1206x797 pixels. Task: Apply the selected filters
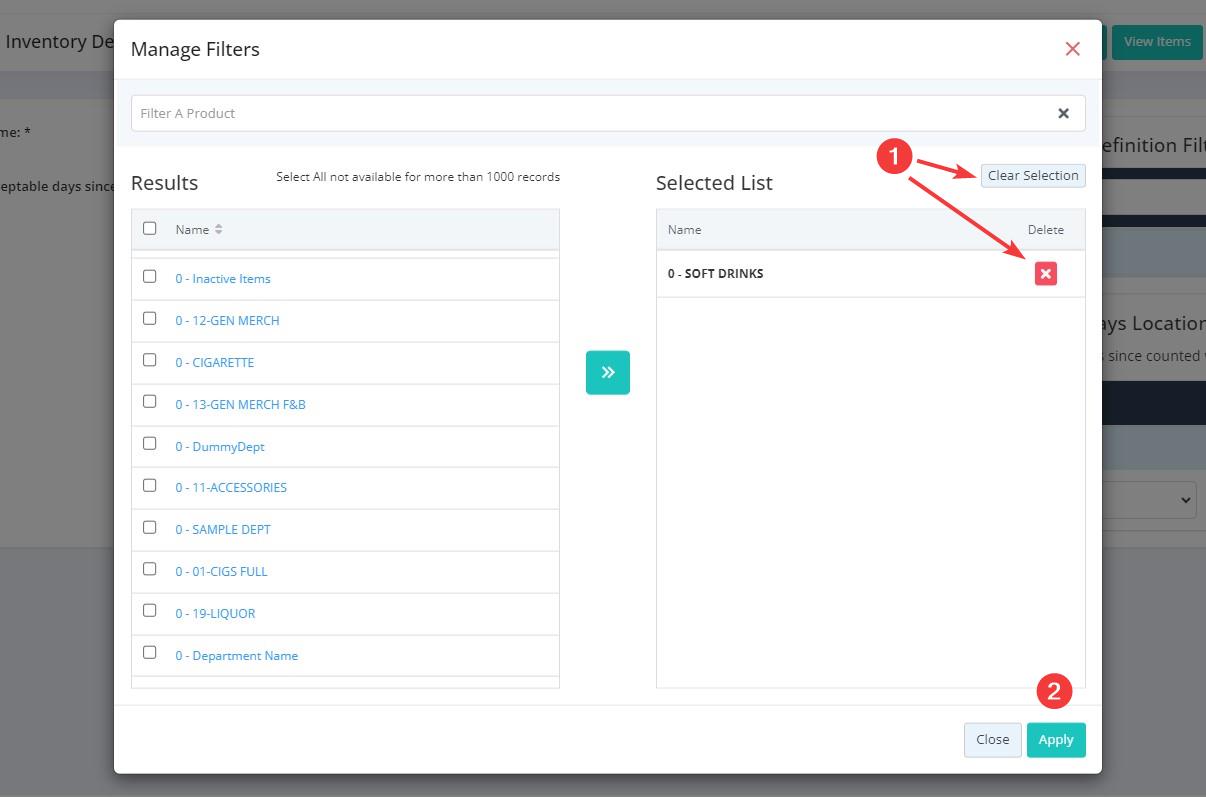pos(1056,740)
